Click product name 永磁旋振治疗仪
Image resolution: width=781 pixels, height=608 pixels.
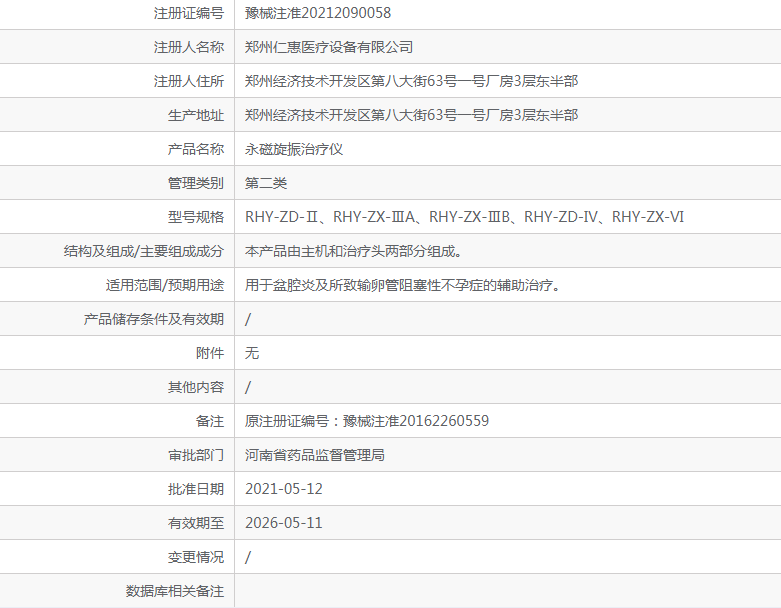[x=294, y=149]
